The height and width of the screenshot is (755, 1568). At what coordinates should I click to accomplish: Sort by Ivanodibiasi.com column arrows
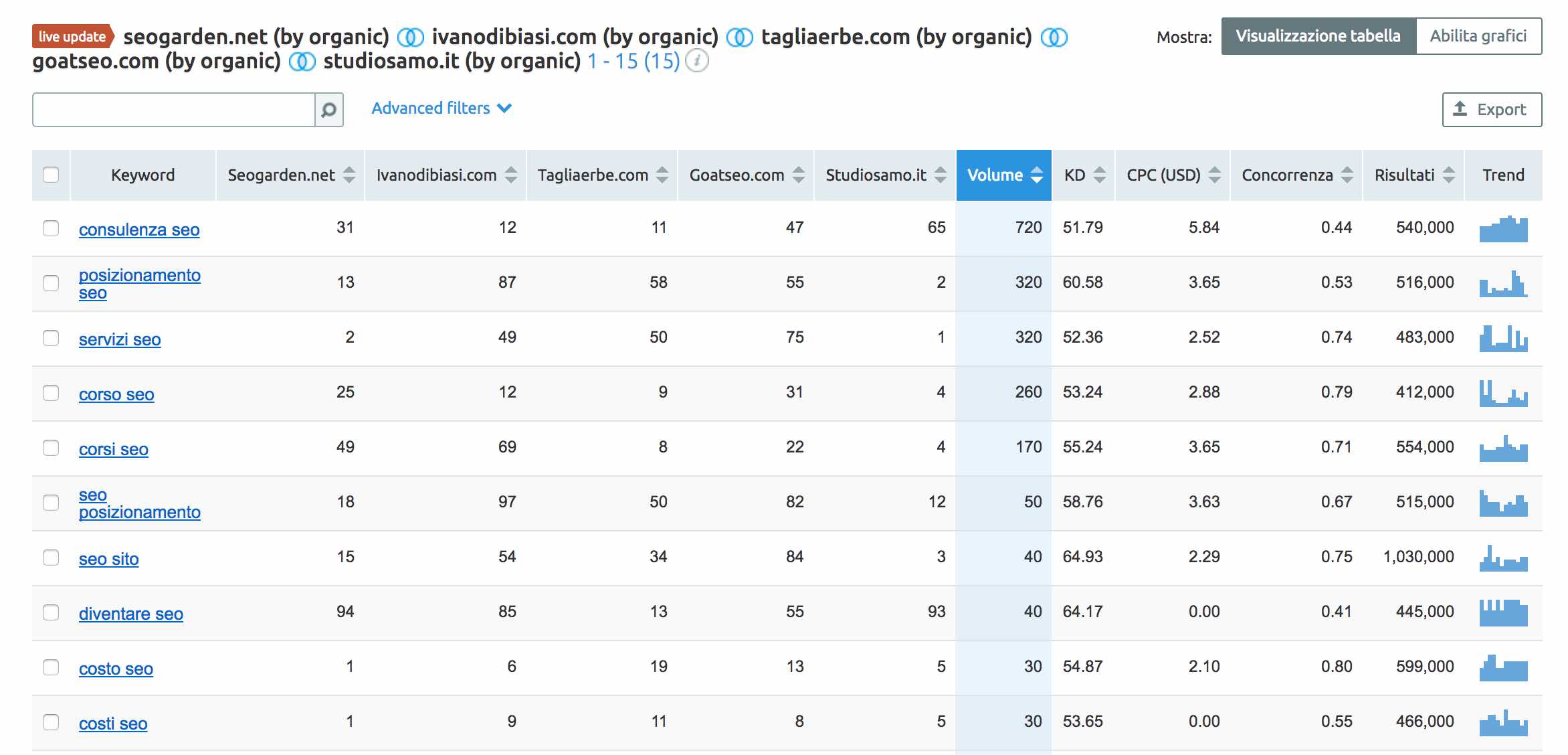tap(511, 175)
